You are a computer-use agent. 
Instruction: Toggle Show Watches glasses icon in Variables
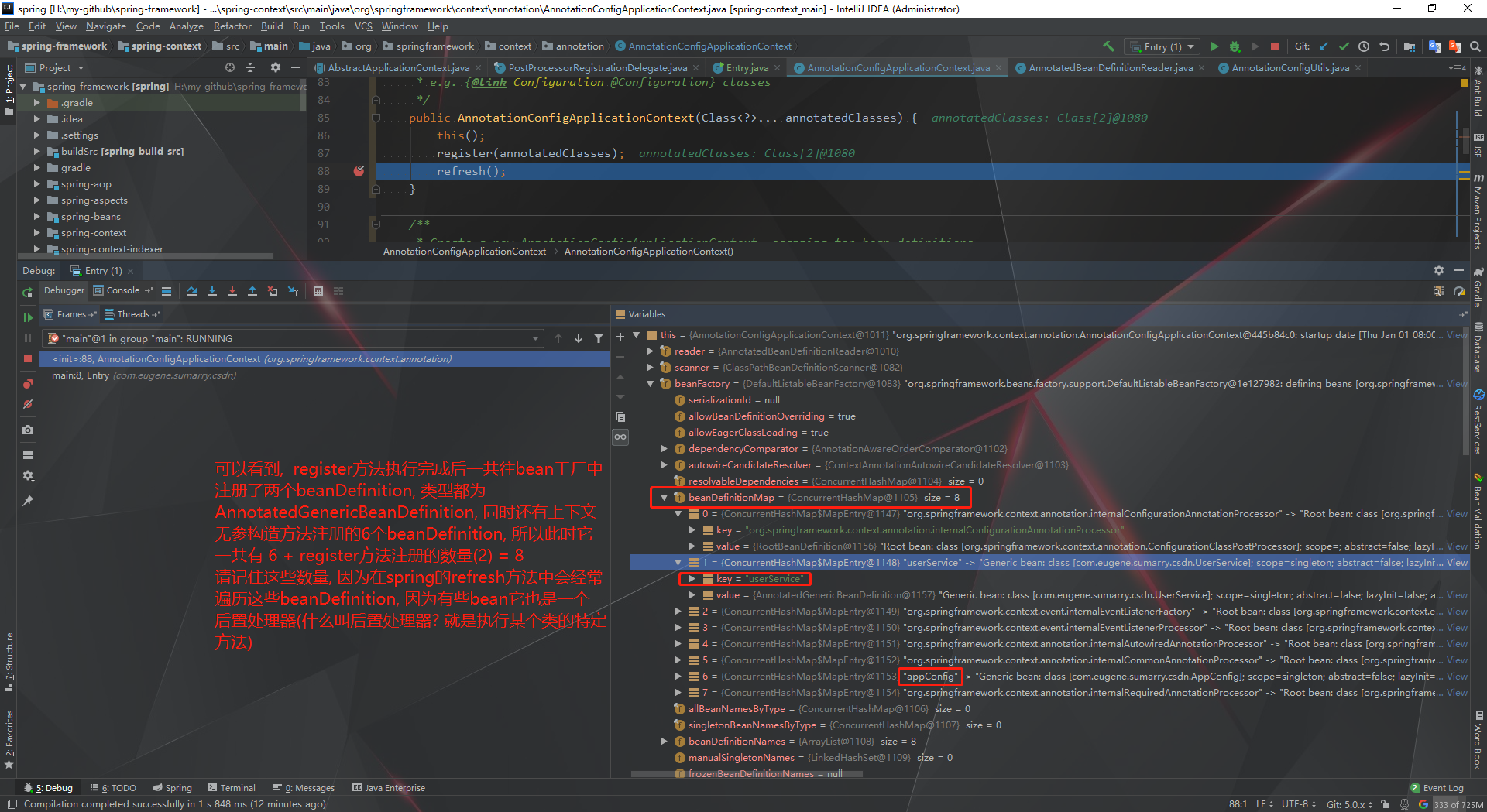coord(620,437)
